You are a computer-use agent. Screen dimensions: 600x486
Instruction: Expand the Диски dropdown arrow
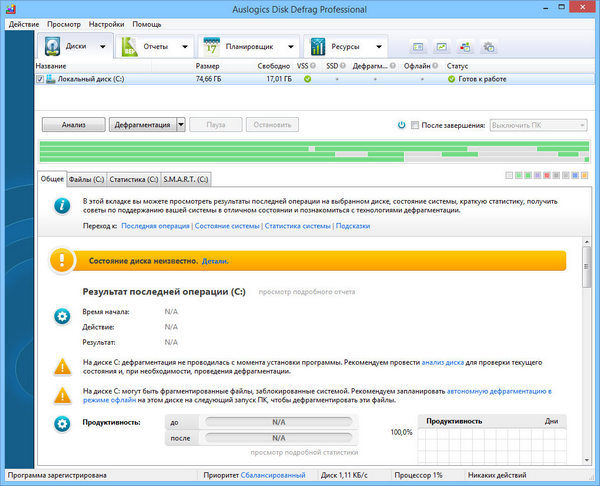click(103, 47)
